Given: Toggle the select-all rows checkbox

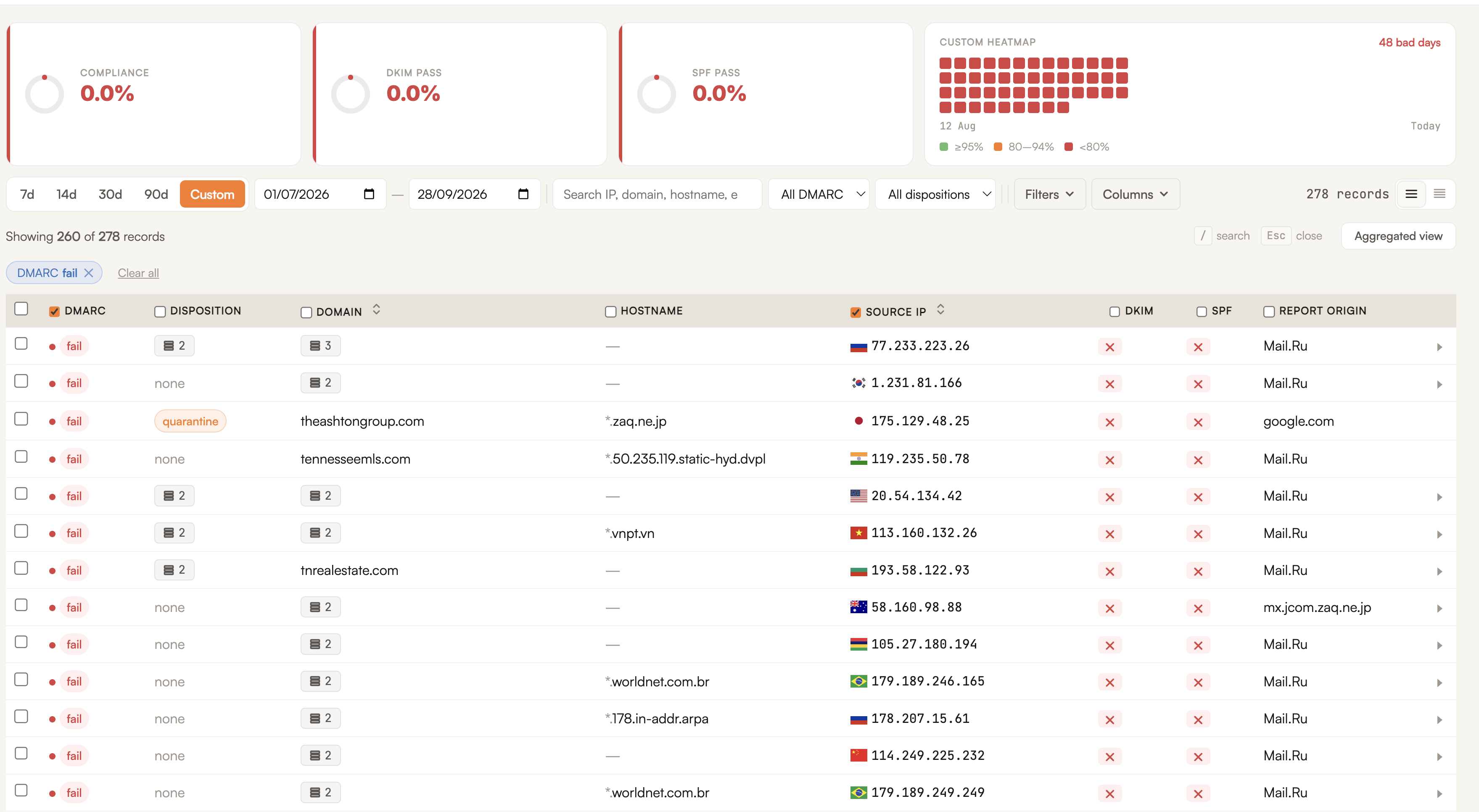Looking at the screenshot, I should coord(21,309).
